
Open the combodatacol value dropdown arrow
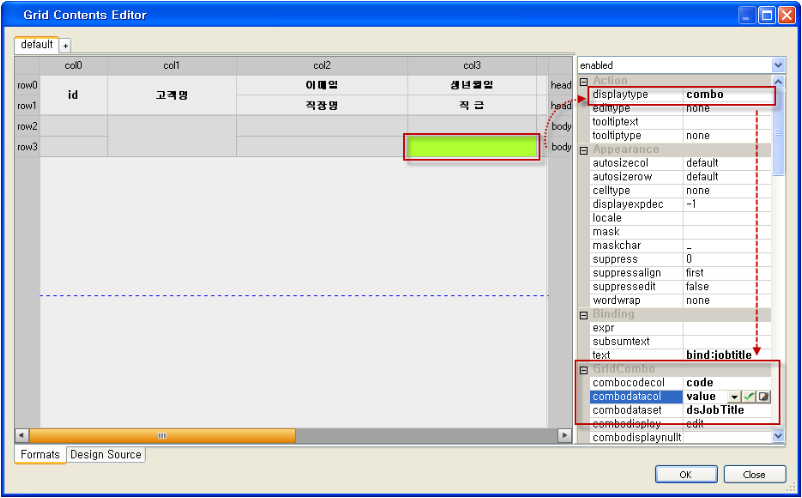pos(734,397)
